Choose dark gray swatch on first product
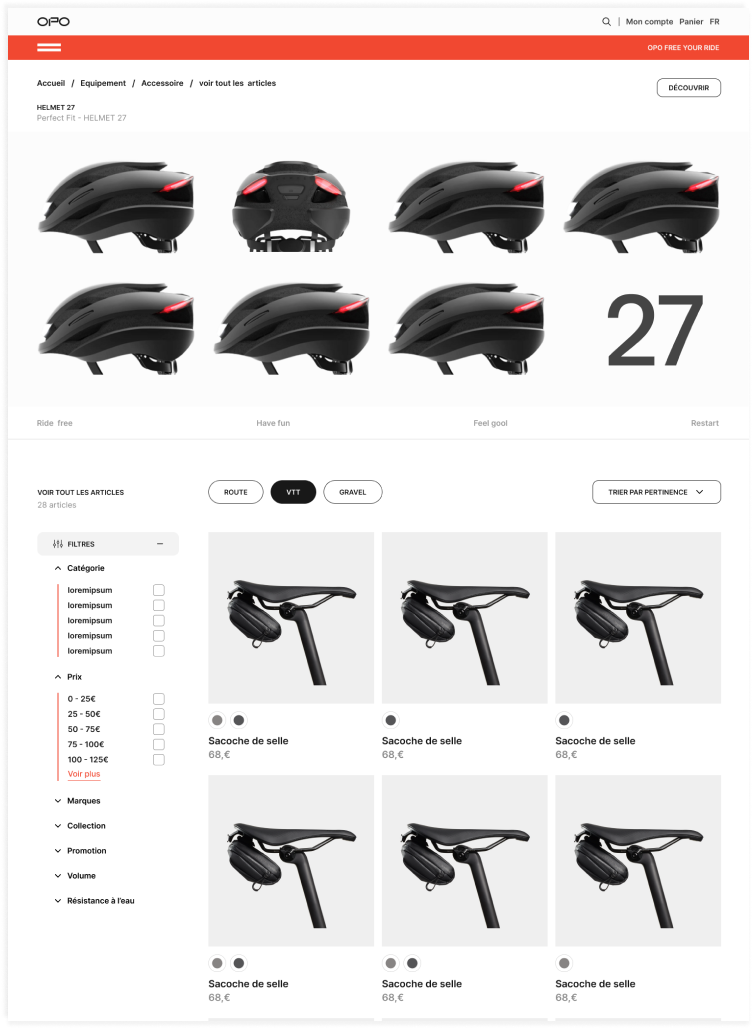Image resolution: width=753 pixels, height=1029 pixels. click(239, 720)
